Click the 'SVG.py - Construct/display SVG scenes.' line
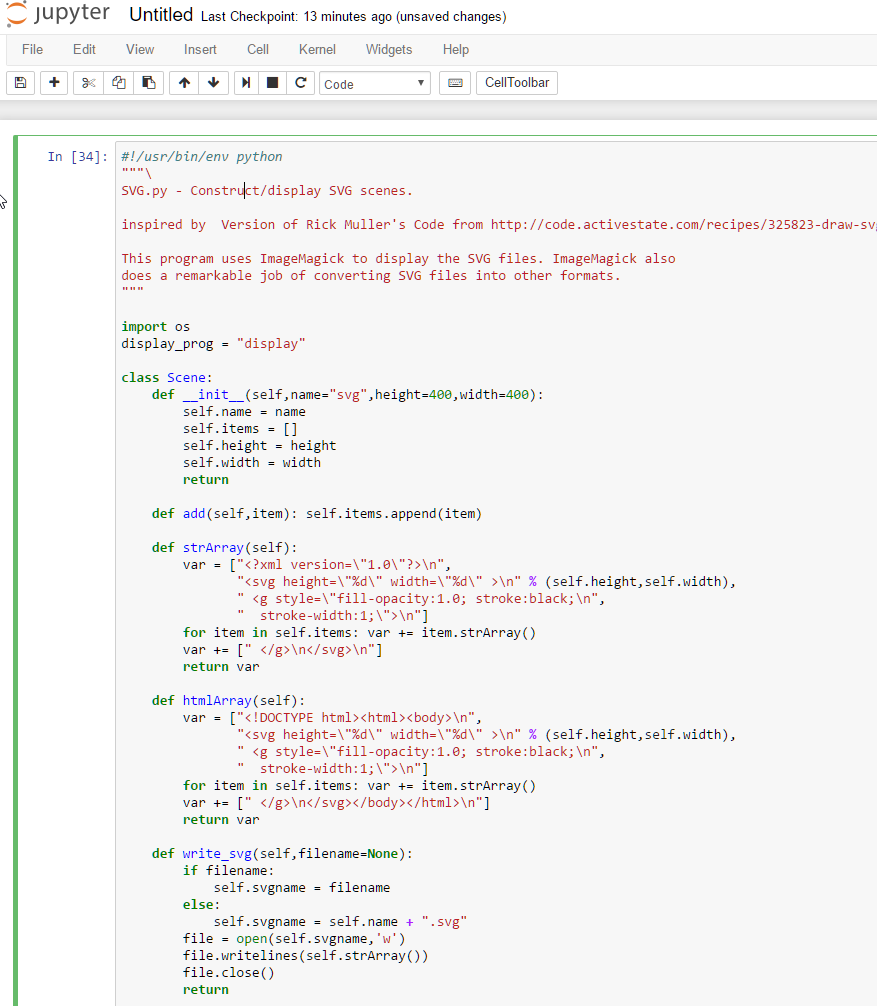Viewport: 877px width, 1006px height. click(267, 191)
